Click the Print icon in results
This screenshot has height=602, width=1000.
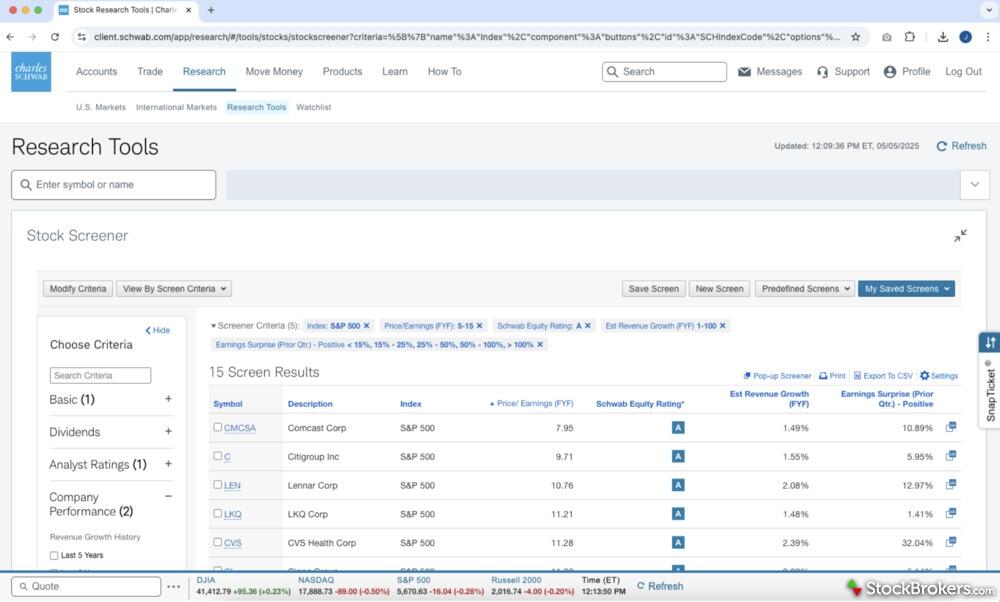click(x=824, y=376)
